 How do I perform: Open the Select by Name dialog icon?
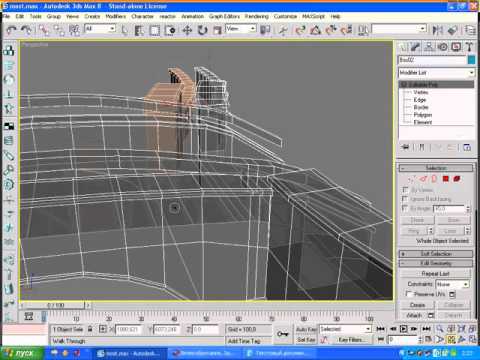(x=139, y=30)
